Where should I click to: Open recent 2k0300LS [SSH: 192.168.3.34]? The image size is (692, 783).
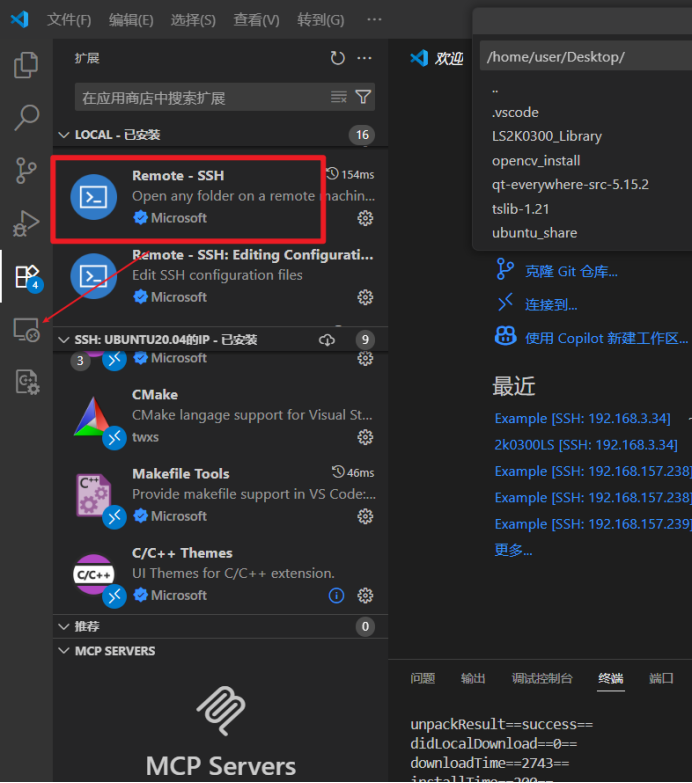(x=586, y=445)
